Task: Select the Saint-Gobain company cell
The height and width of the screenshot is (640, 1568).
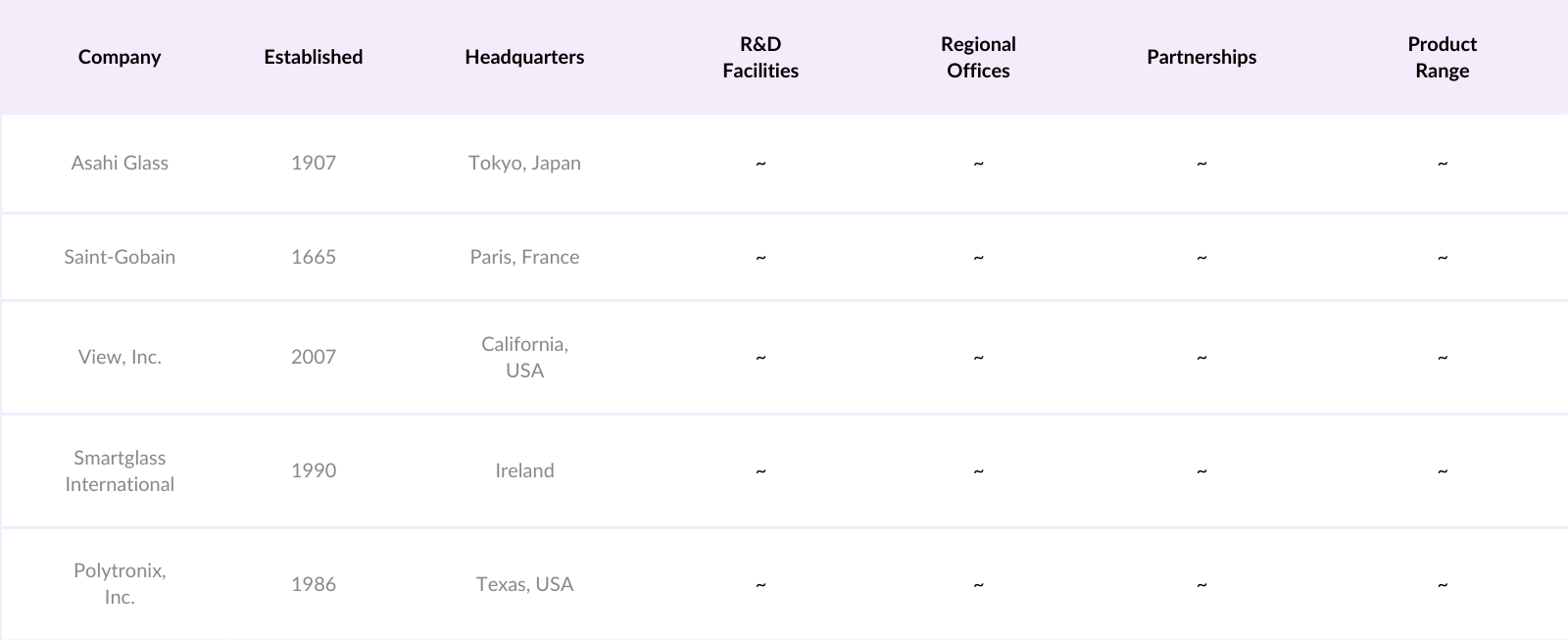Action: [x=120, y=257]
